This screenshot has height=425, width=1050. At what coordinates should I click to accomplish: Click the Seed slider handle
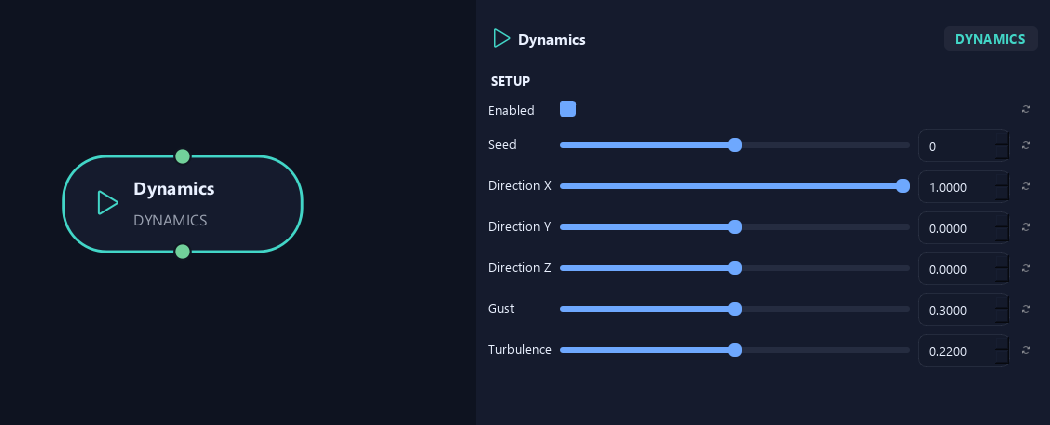click(x=735, y=145)
